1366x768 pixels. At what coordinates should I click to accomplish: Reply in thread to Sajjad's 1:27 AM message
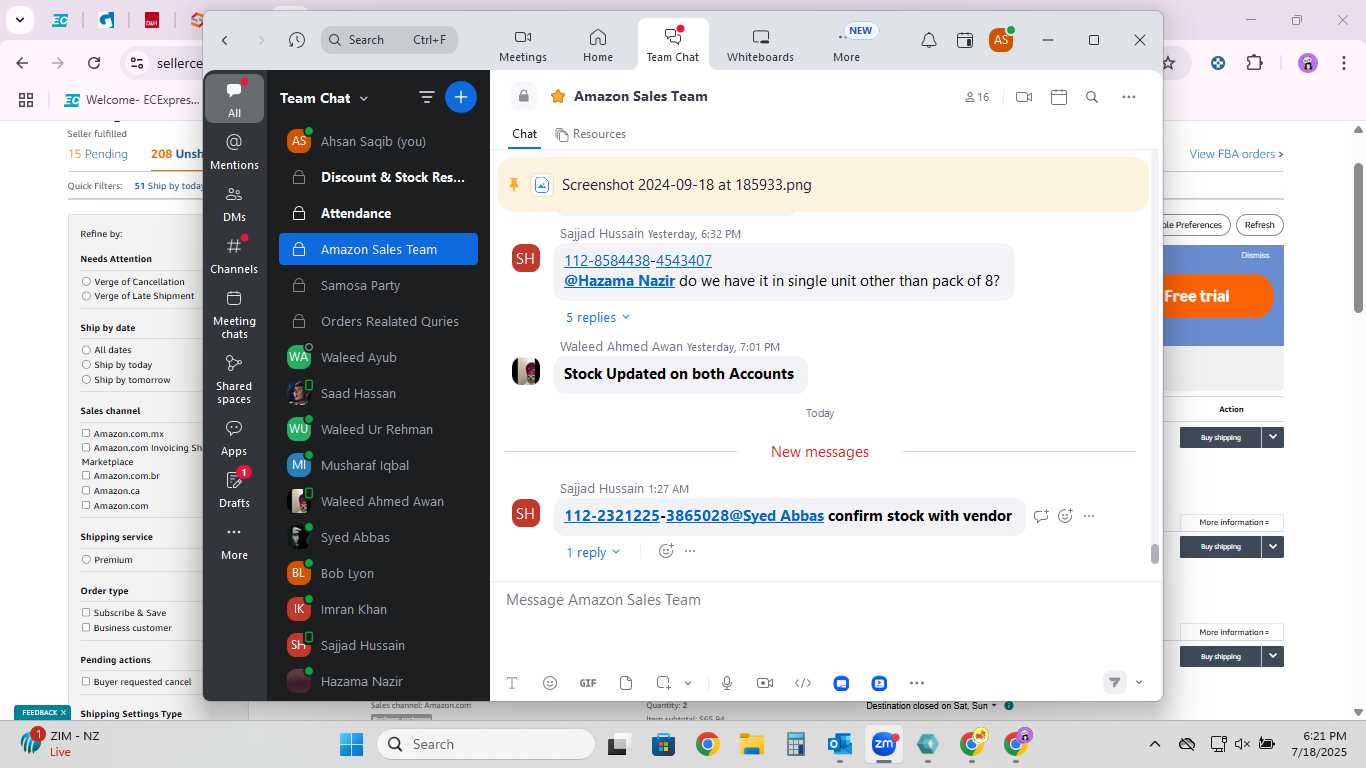tap(1041, 516)
